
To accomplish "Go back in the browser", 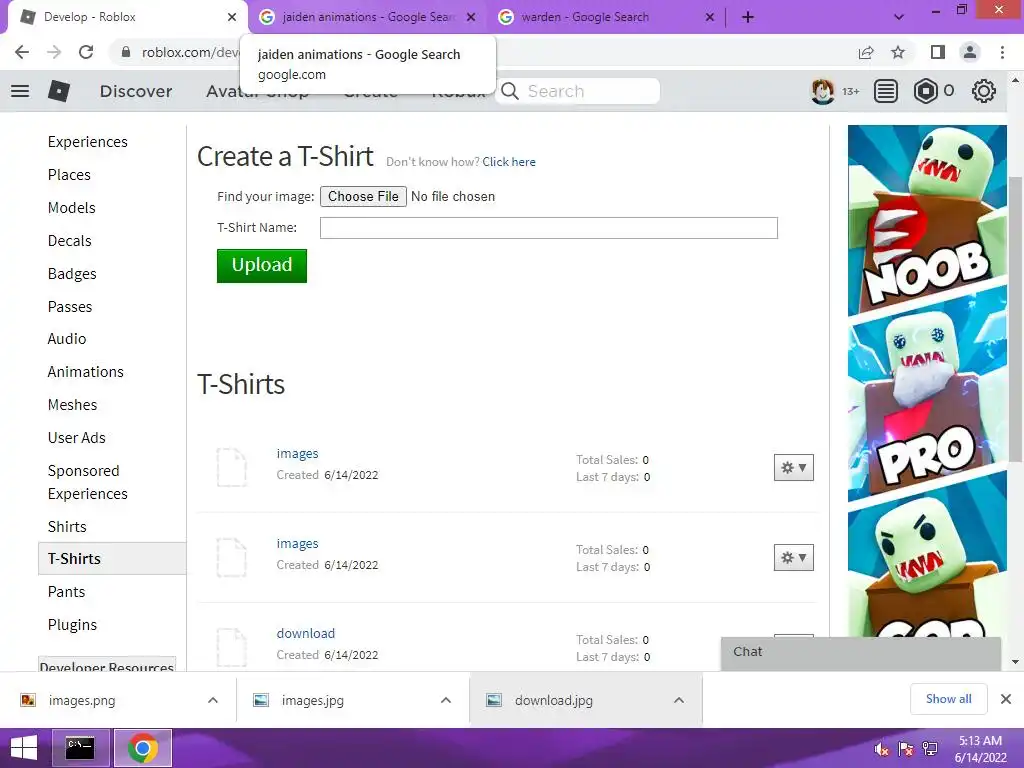I will pyautogui.click(x=22, y=52).
